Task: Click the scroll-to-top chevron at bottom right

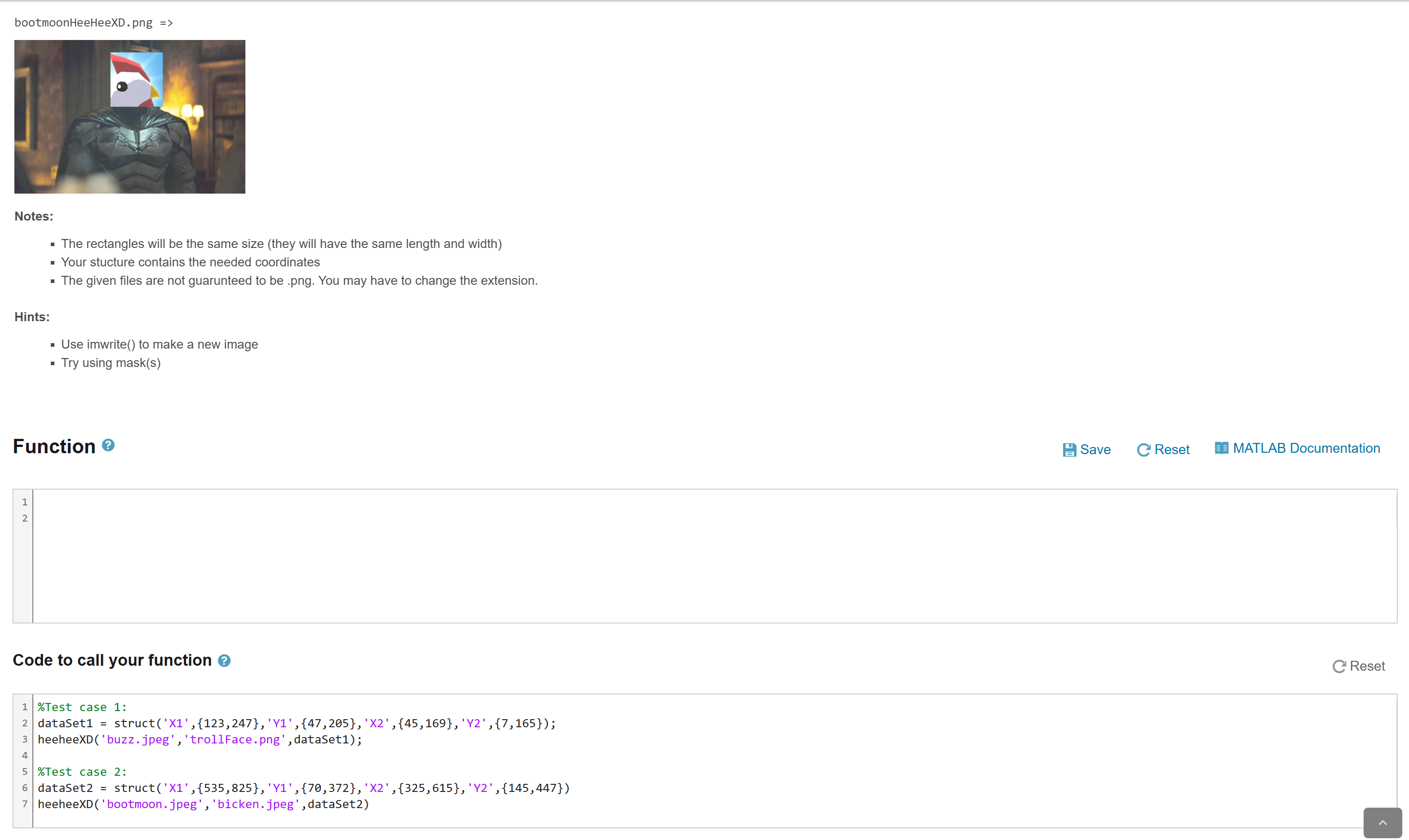Action: tap(1382, 822)
